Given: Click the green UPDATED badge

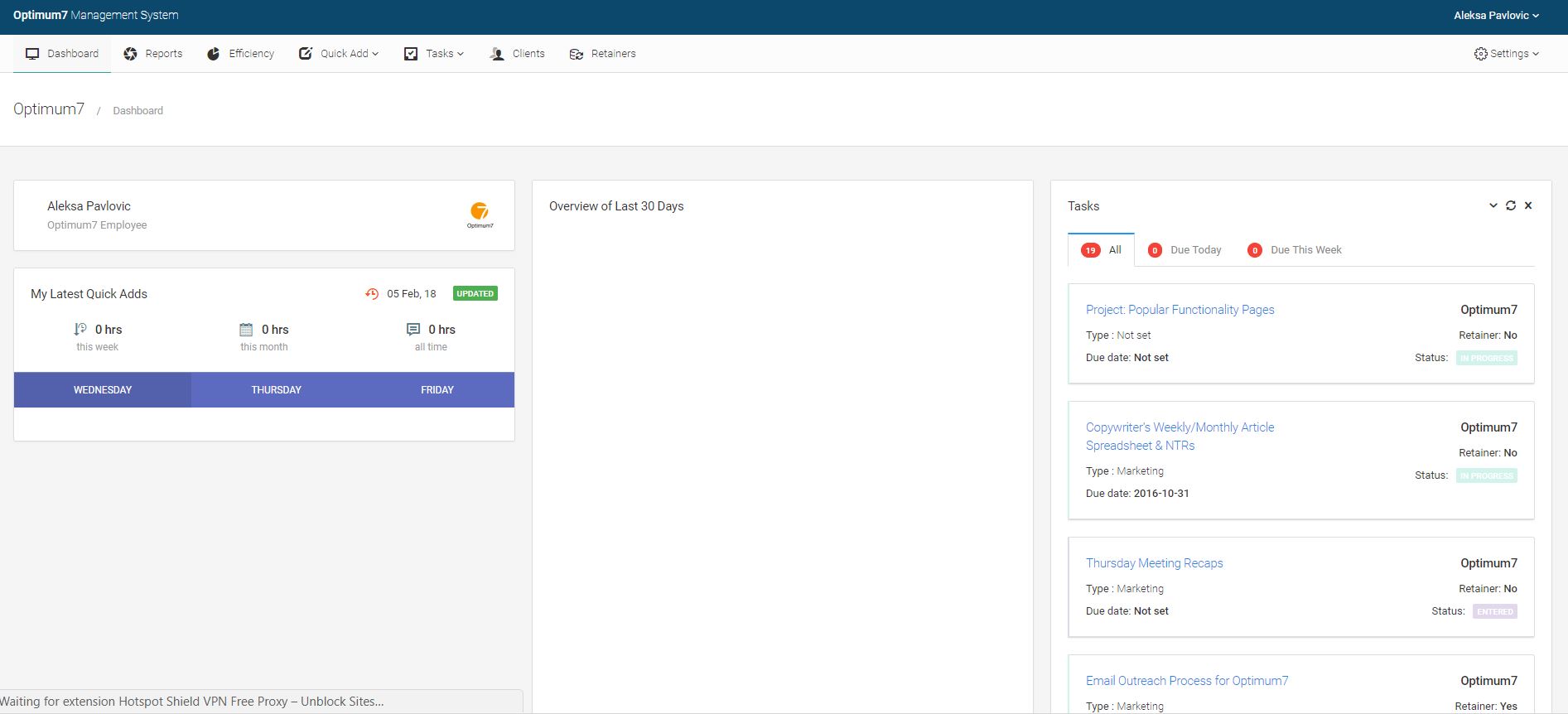Looking at the screenshot, I should click(475, 293).
